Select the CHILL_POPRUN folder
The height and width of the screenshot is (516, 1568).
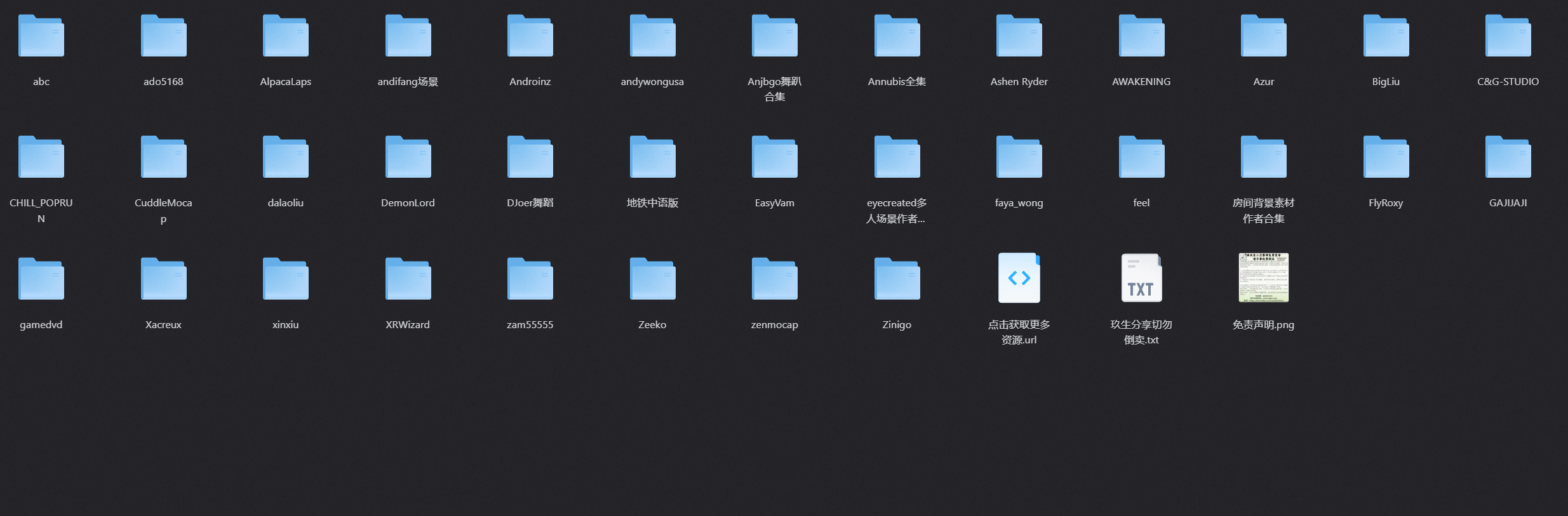click(x=41, y=157)
